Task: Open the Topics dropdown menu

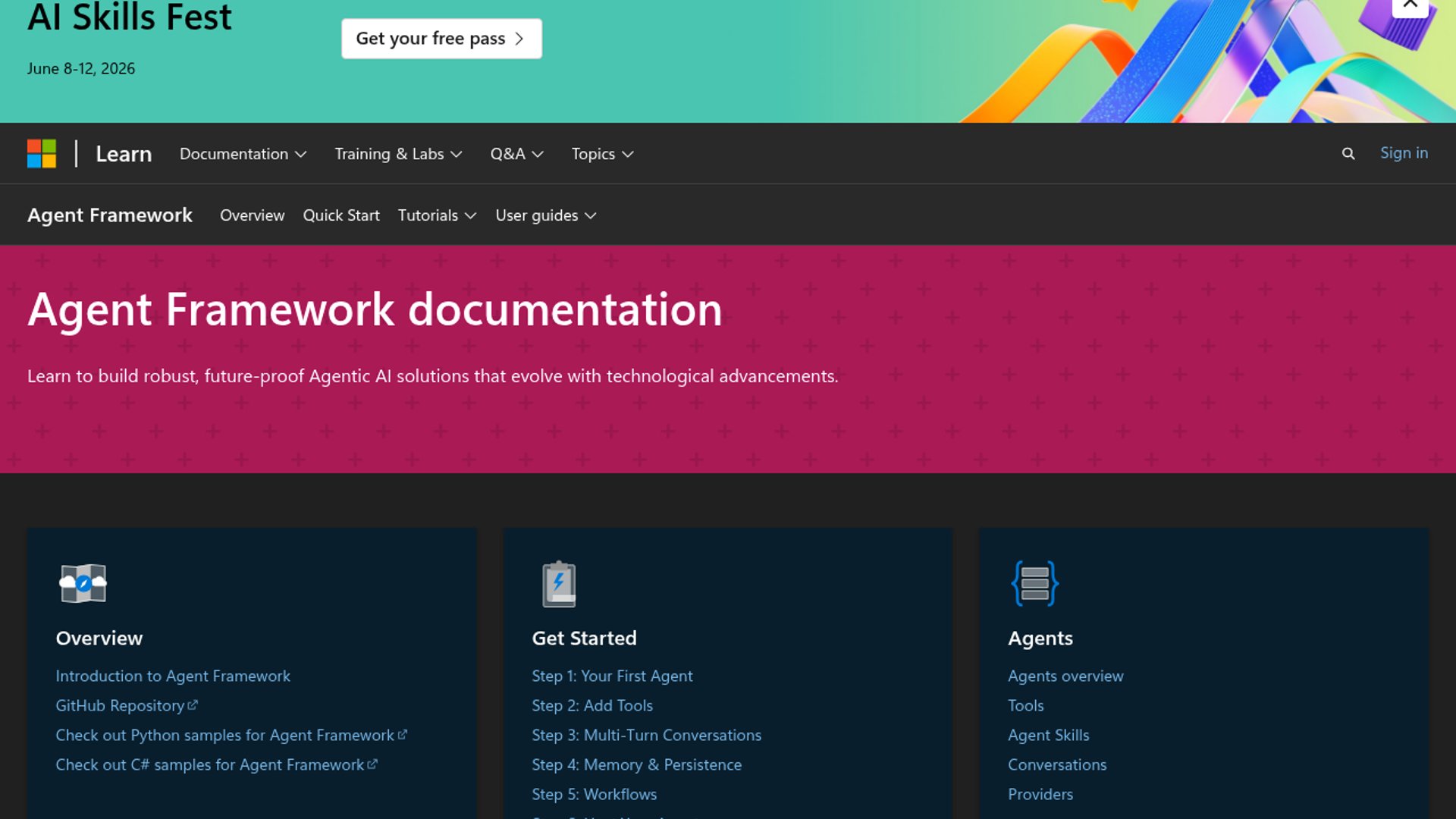Action: click(602, 154)
